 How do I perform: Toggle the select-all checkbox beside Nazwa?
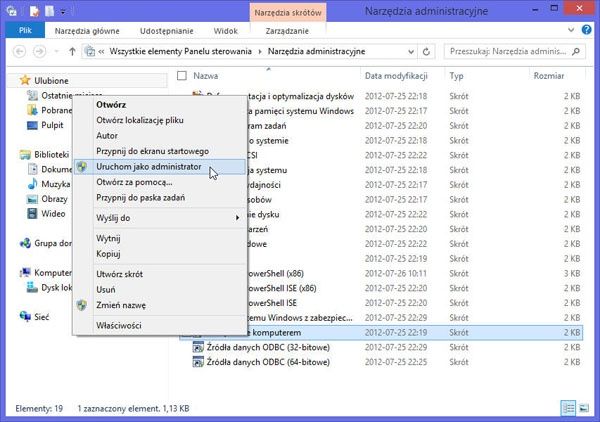182,76
